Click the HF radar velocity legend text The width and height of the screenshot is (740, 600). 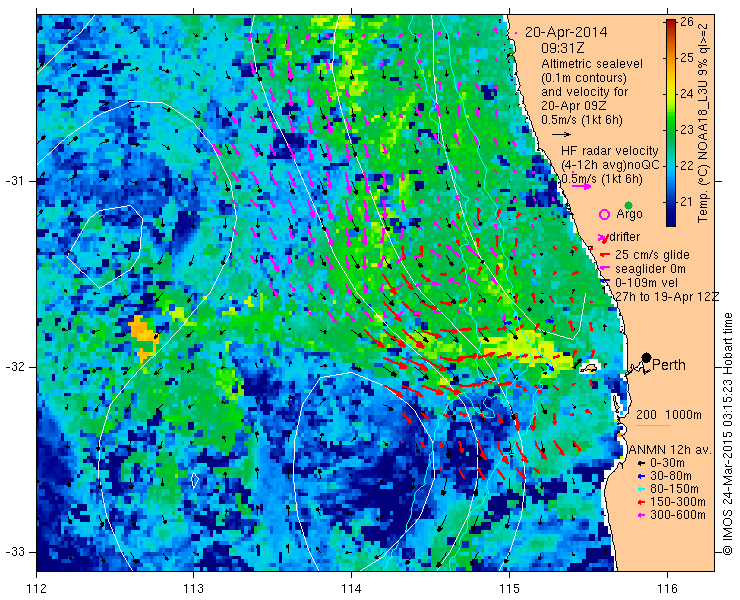(610, 151)
